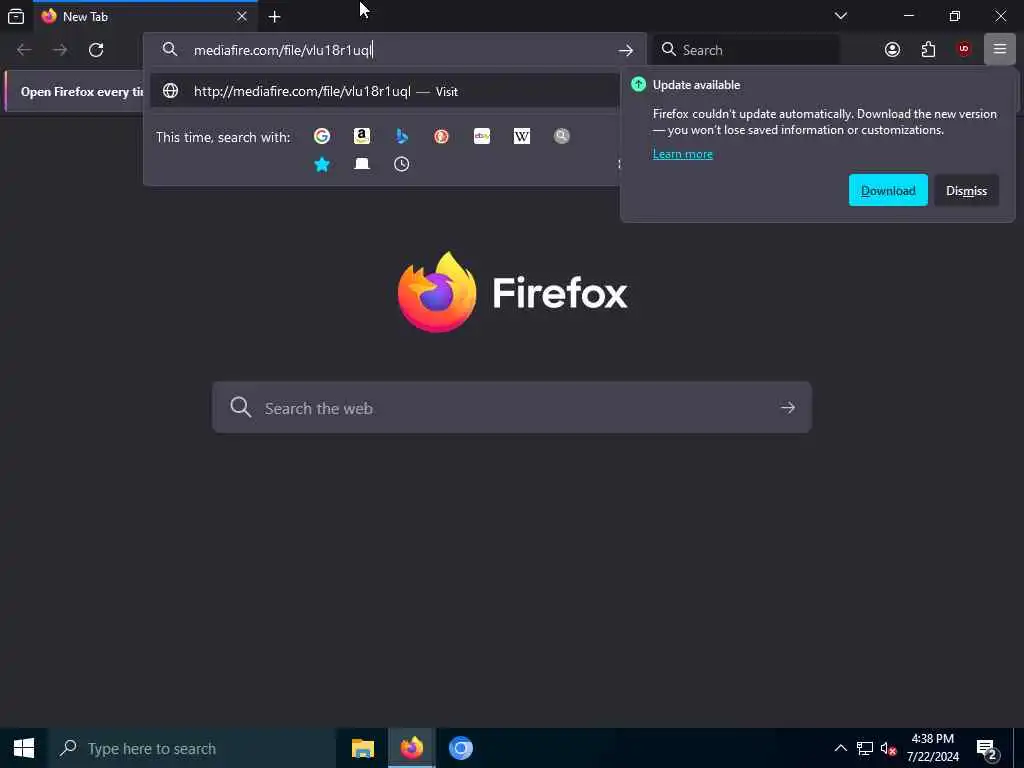Viewport: 1024px width, 768px height.
Task: Go forward one page
Action: (x=60, y=50)
